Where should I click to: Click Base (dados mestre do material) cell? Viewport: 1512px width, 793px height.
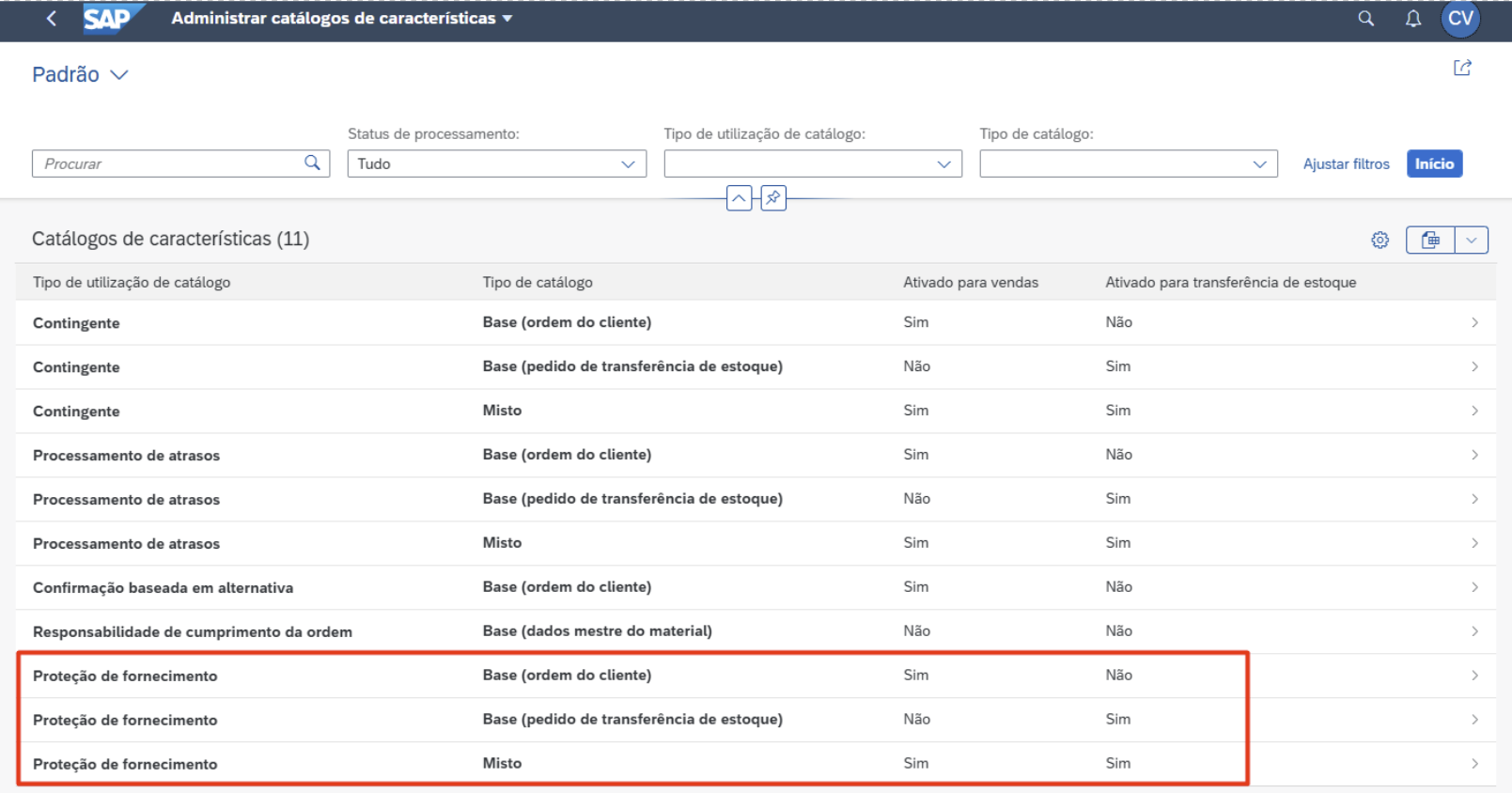point(598,630)
